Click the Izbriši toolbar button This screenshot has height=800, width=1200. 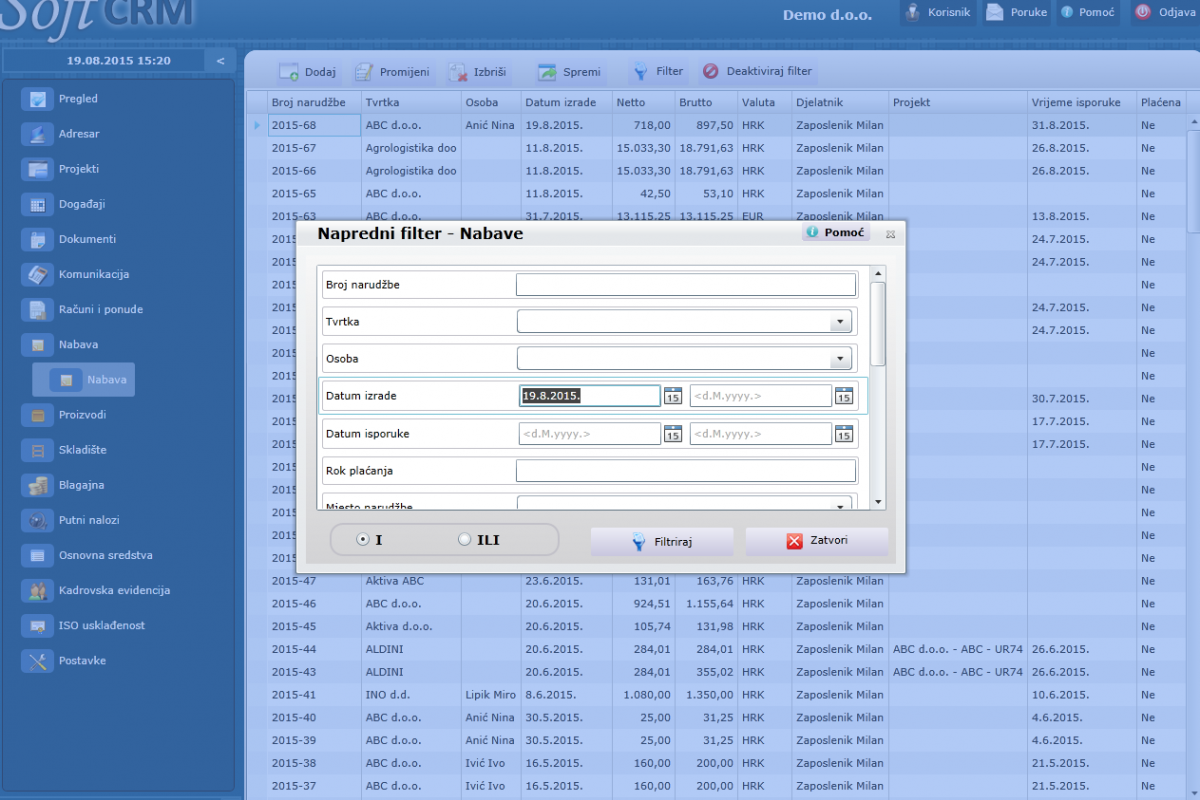tap(478, 72)
